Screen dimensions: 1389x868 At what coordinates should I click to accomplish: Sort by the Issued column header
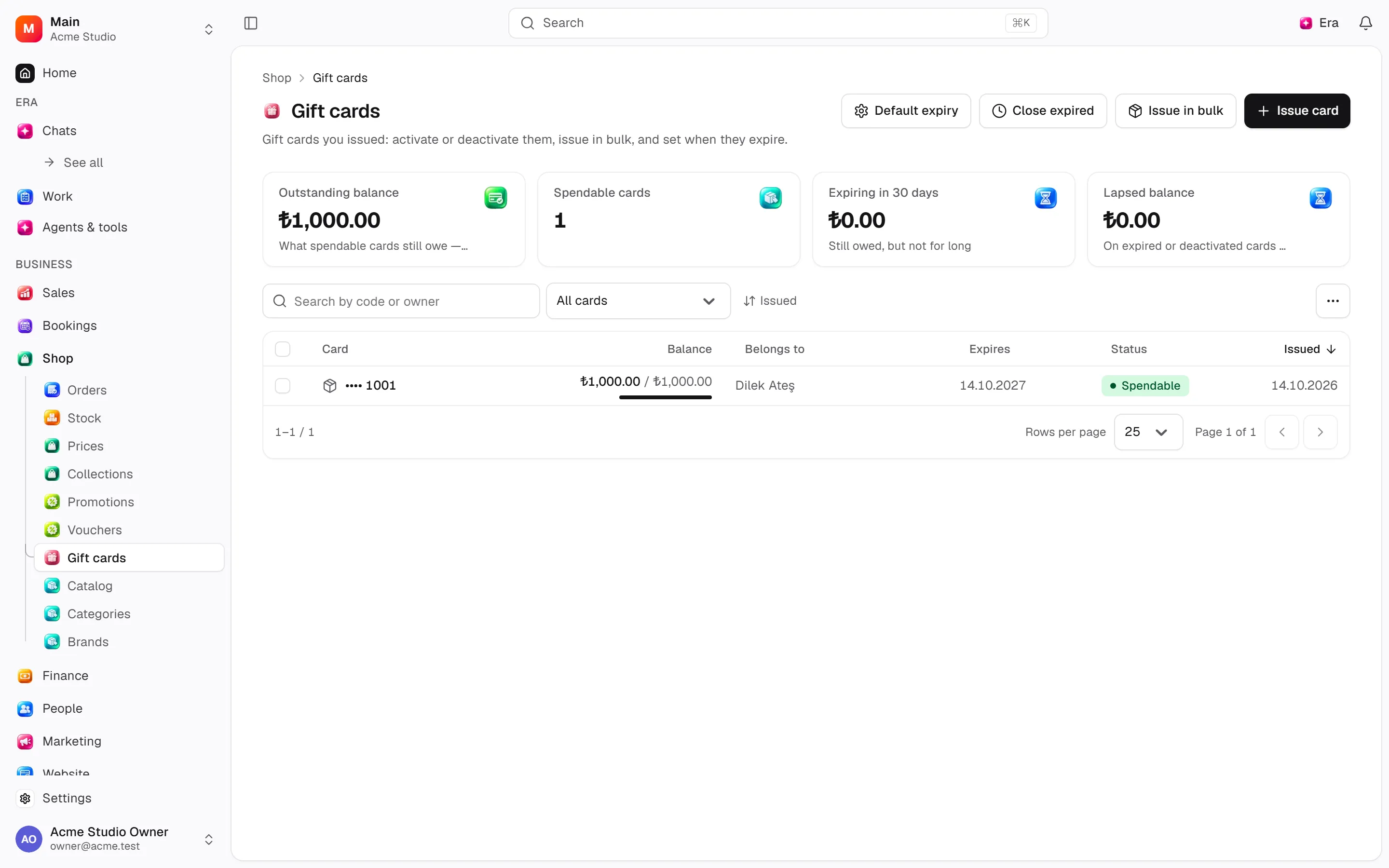click(1310, 349)
